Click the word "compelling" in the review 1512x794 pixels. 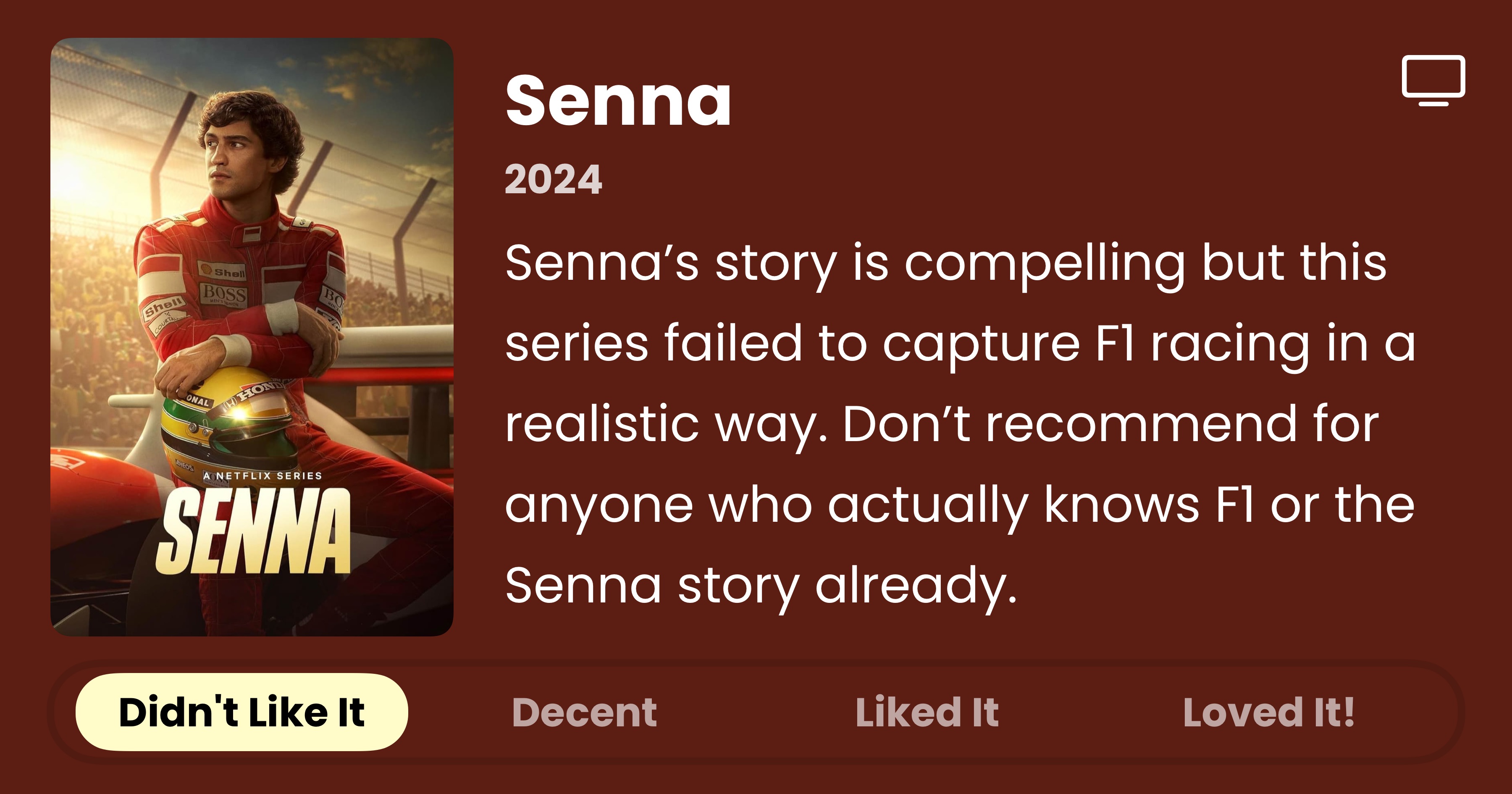click(x=1044, y=264)
